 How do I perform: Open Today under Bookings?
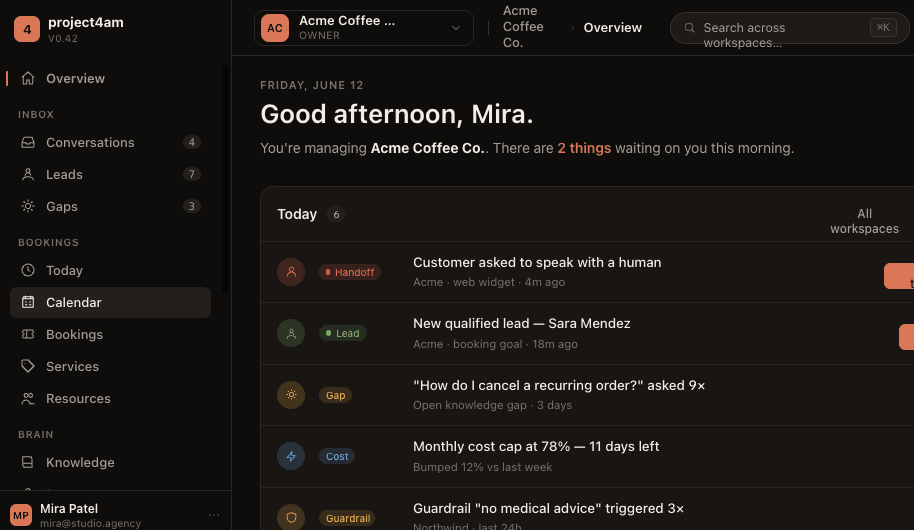tap(110, 271)
